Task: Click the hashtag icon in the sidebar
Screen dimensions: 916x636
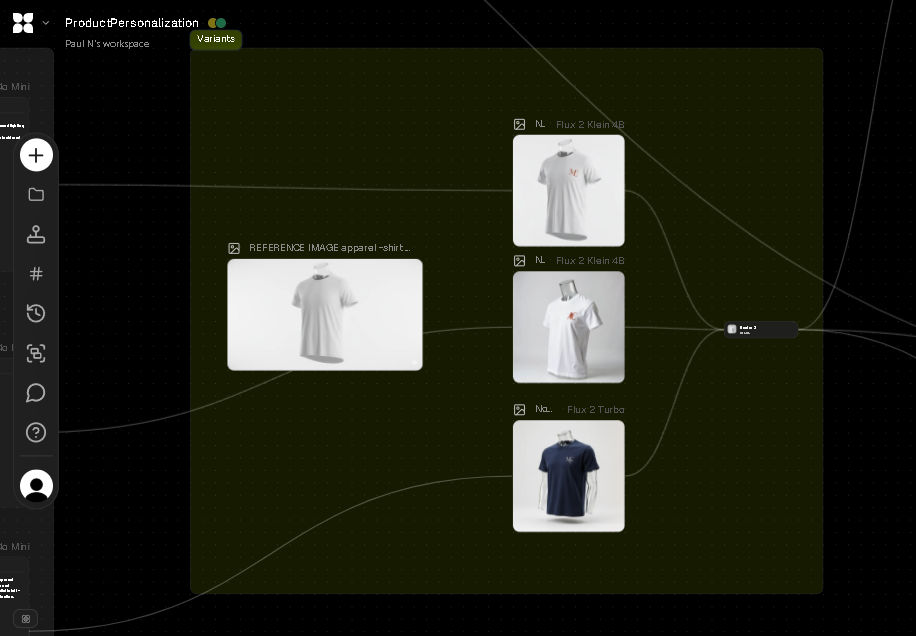Action: point(36,273)
